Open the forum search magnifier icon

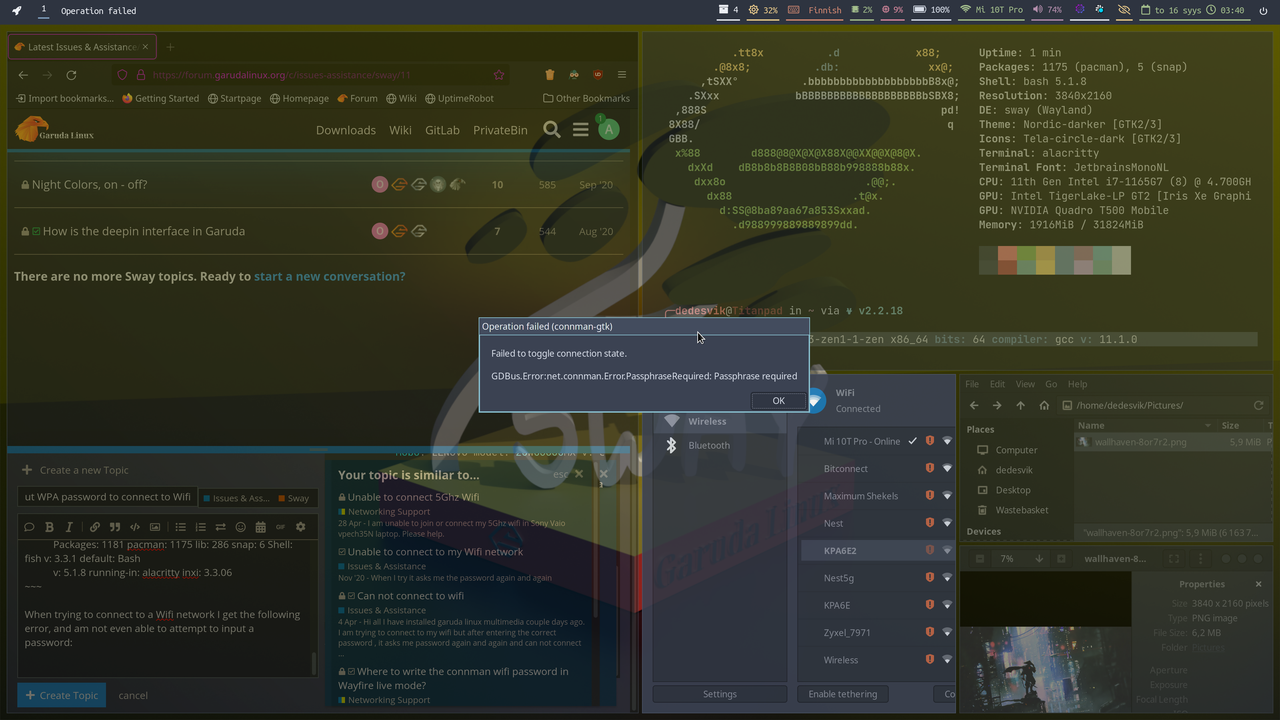[x=551, y=130]
